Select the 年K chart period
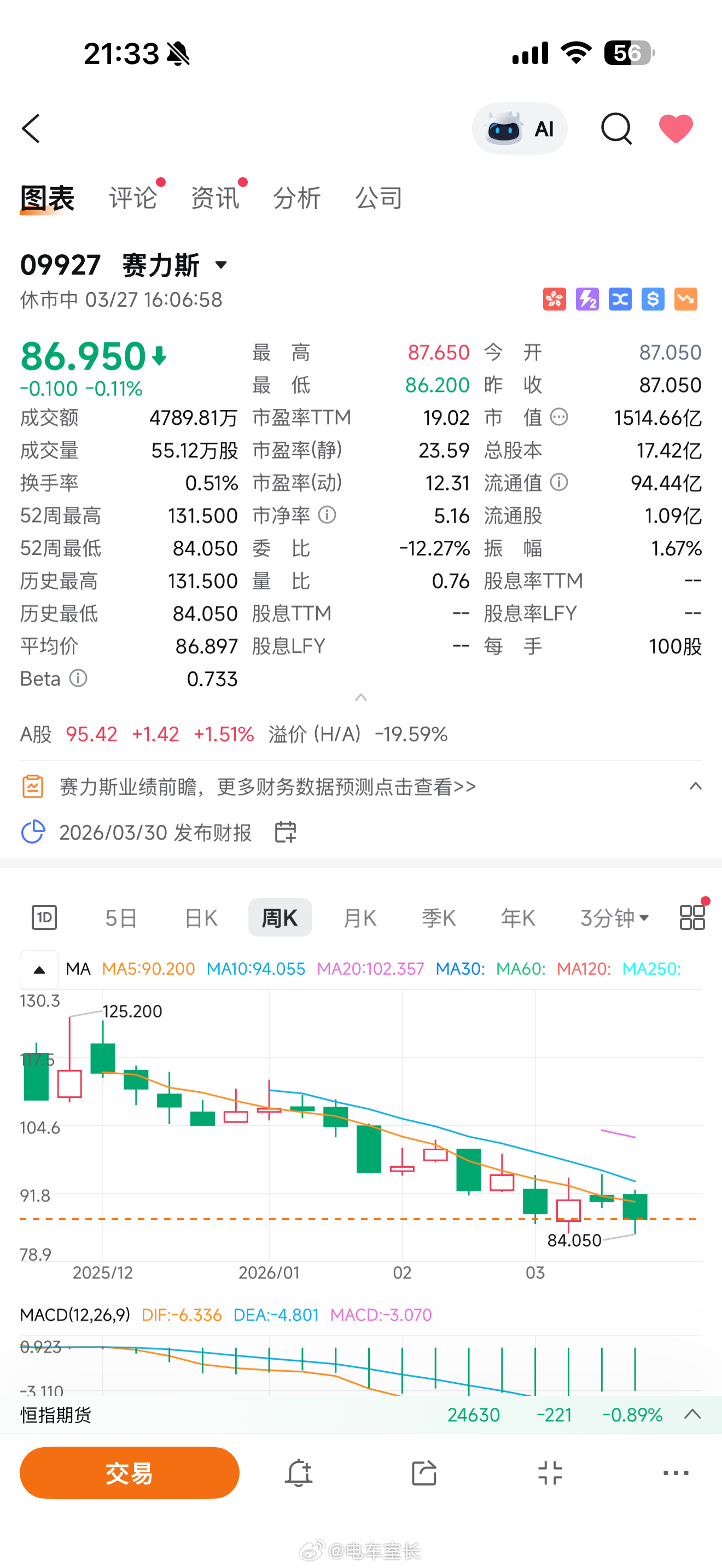 pos(518,917)
